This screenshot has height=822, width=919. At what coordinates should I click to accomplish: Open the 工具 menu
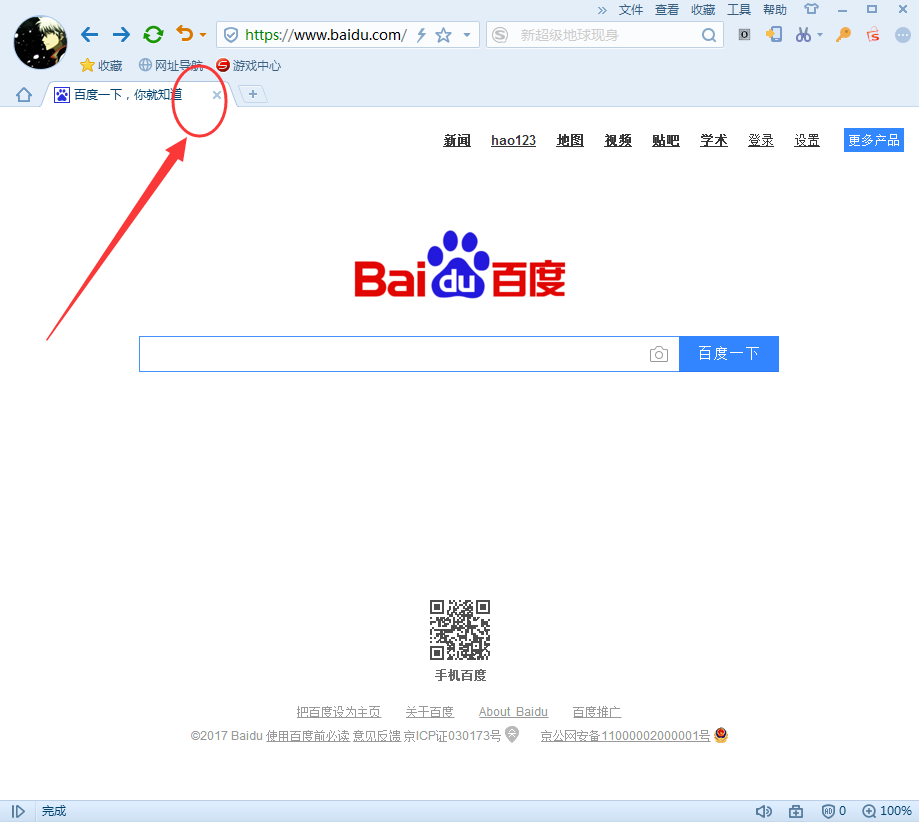tap(739, 9)
